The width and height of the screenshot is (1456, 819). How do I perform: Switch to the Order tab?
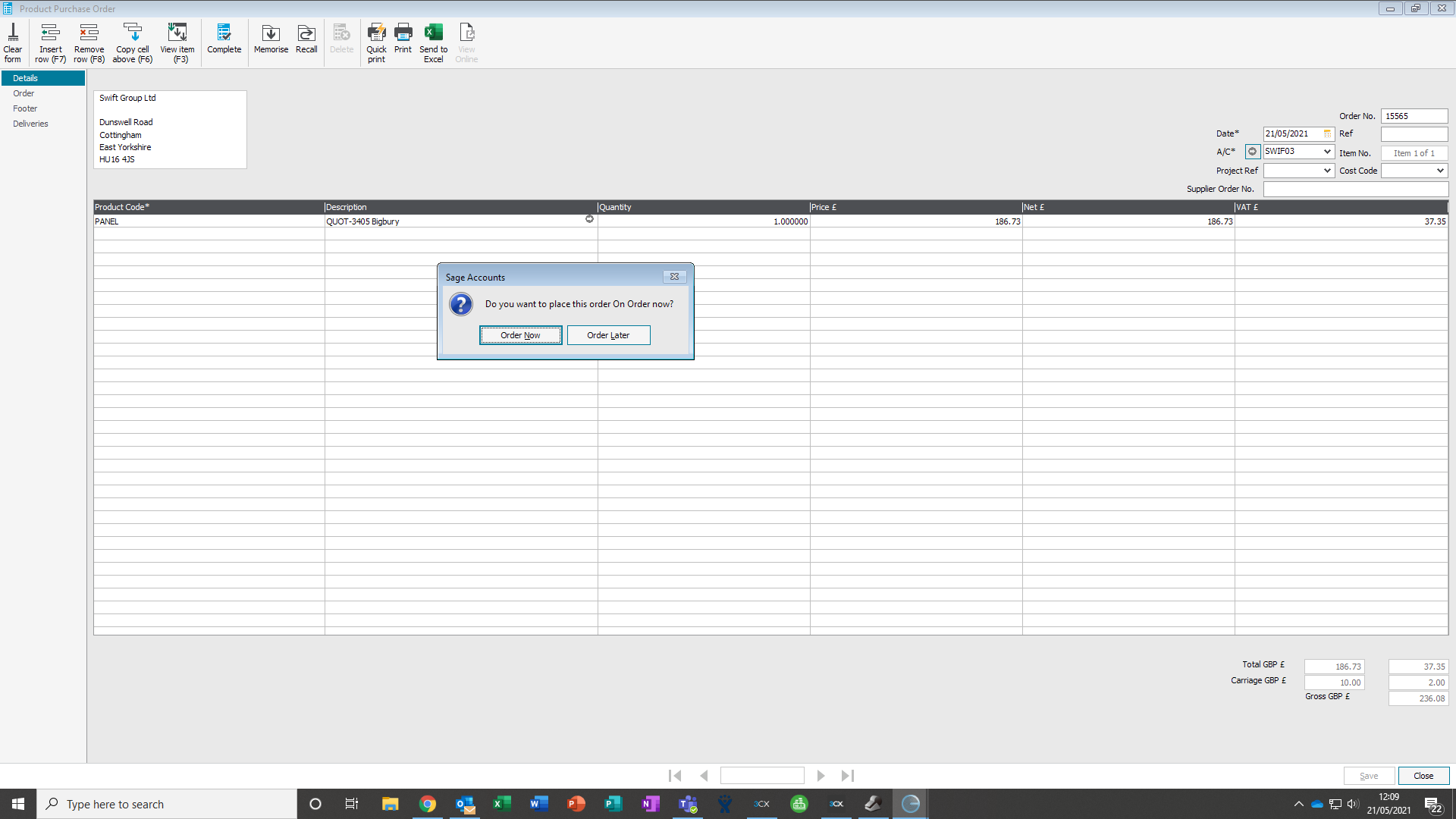coord(24,93)
